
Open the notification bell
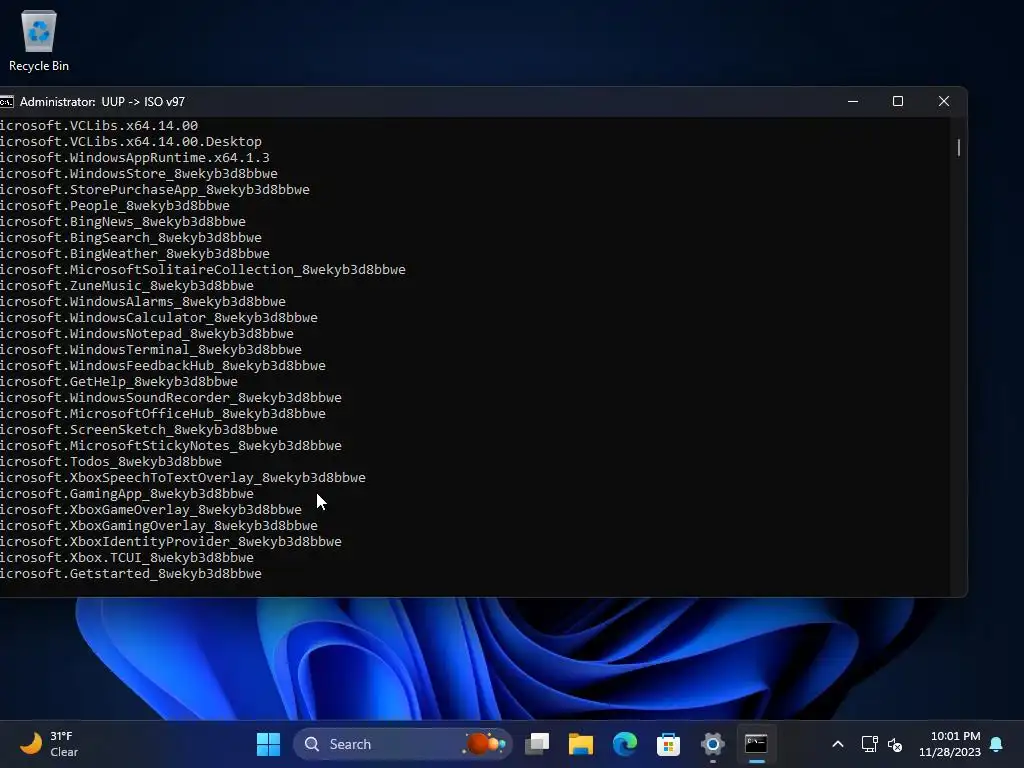tap(997, 744)
